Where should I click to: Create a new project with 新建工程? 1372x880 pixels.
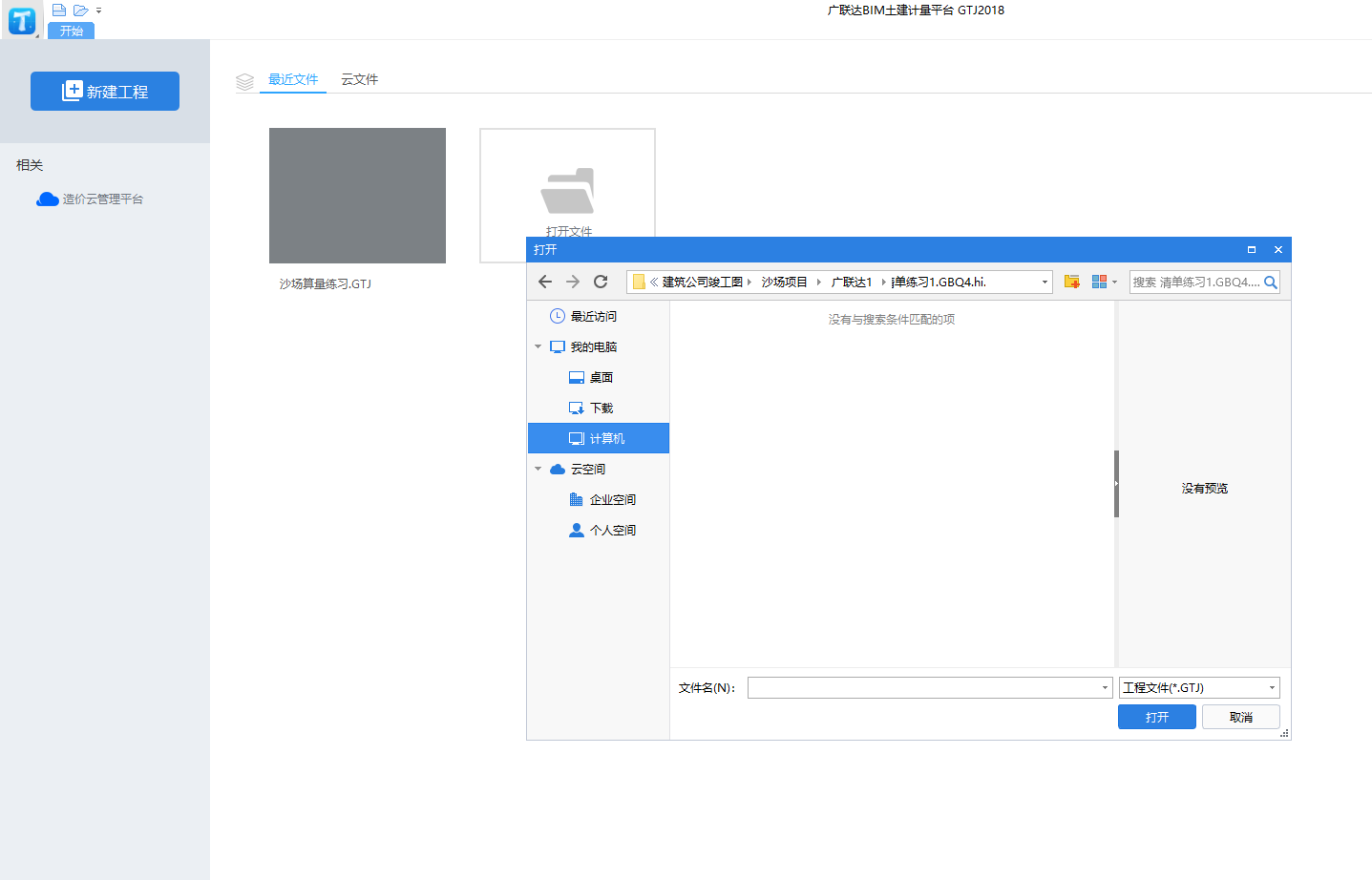coord(105,92)
